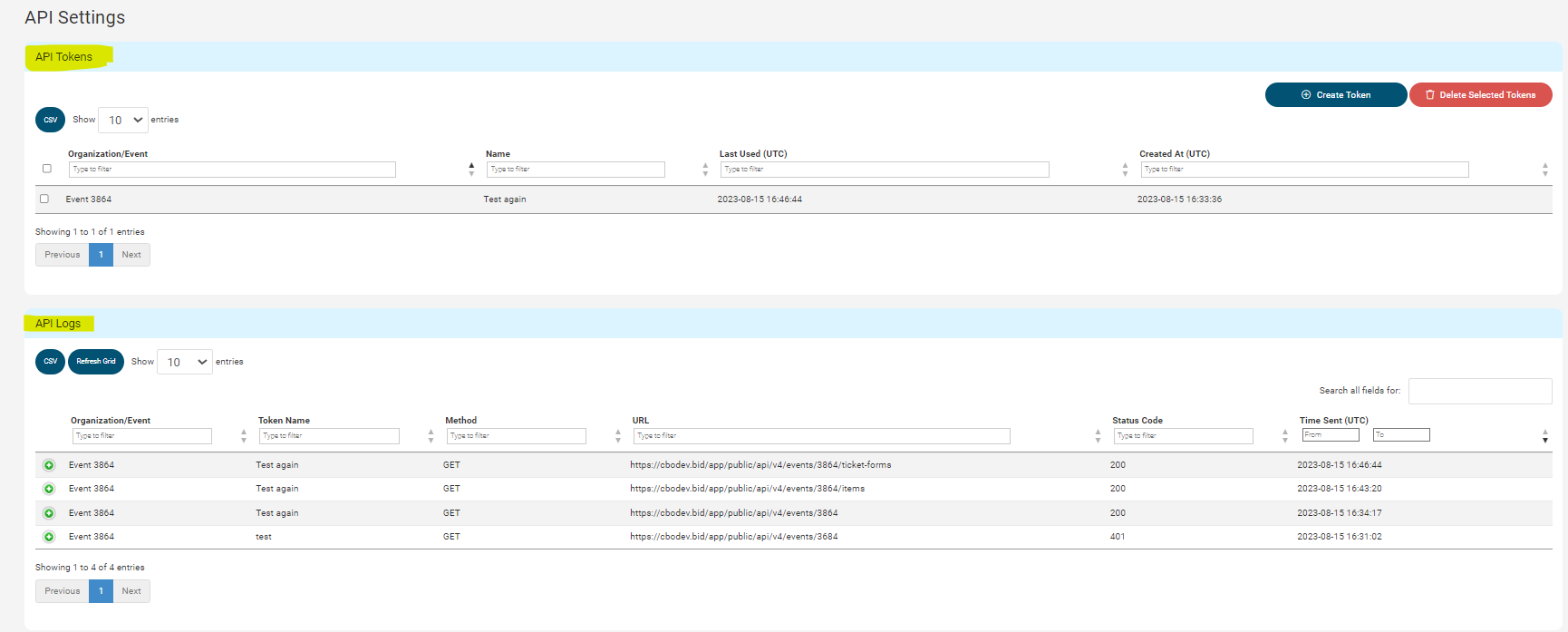Go to page 1 in API Tokens pagination

point(101,255)
